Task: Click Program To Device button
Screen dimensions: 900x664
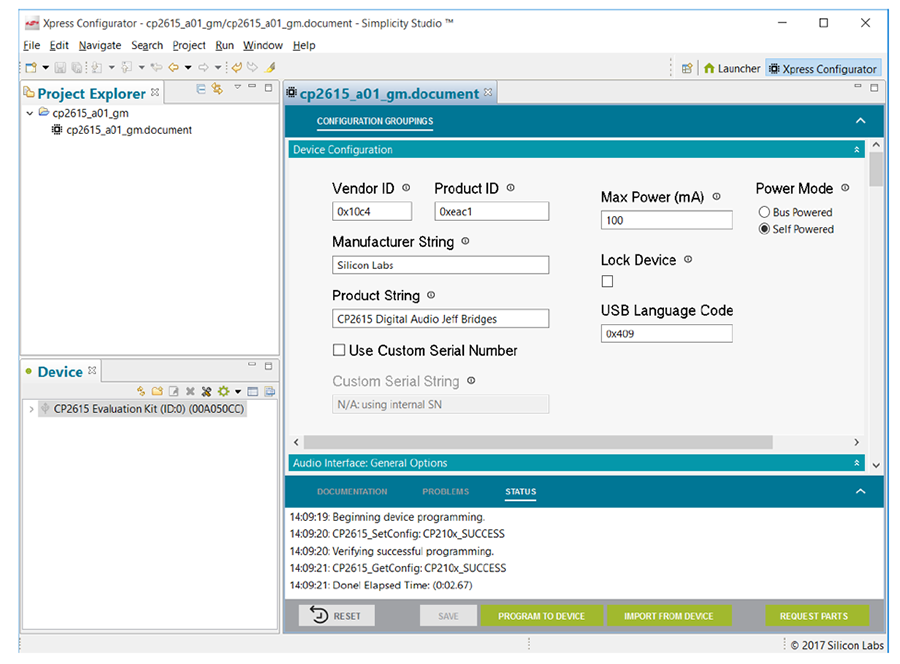Action: click(x=541, y=616)
